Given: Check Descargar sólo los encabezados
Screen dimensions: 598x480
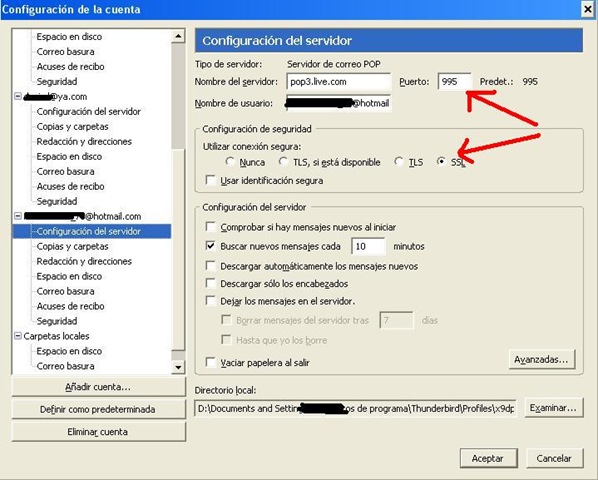Looking at the screenshot, I should [x=211, y=283].
